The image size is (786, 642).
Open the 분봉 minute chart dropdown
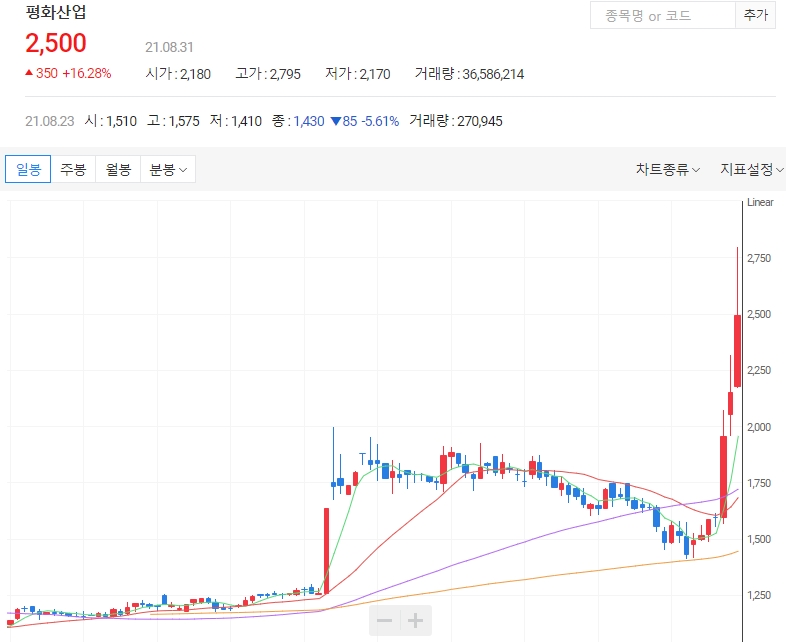[168, 169]
